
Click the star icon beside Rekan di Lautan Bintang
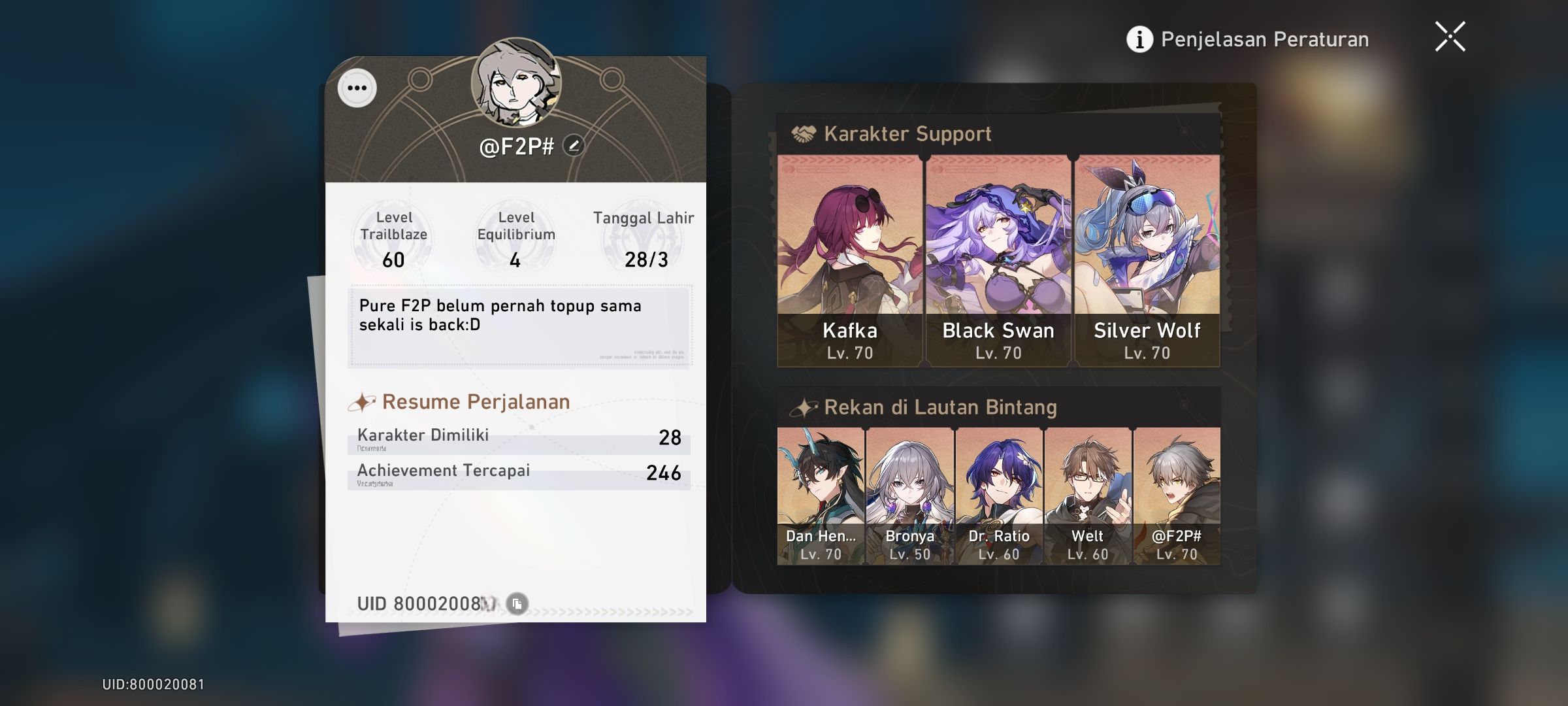[x=803, y=407]
